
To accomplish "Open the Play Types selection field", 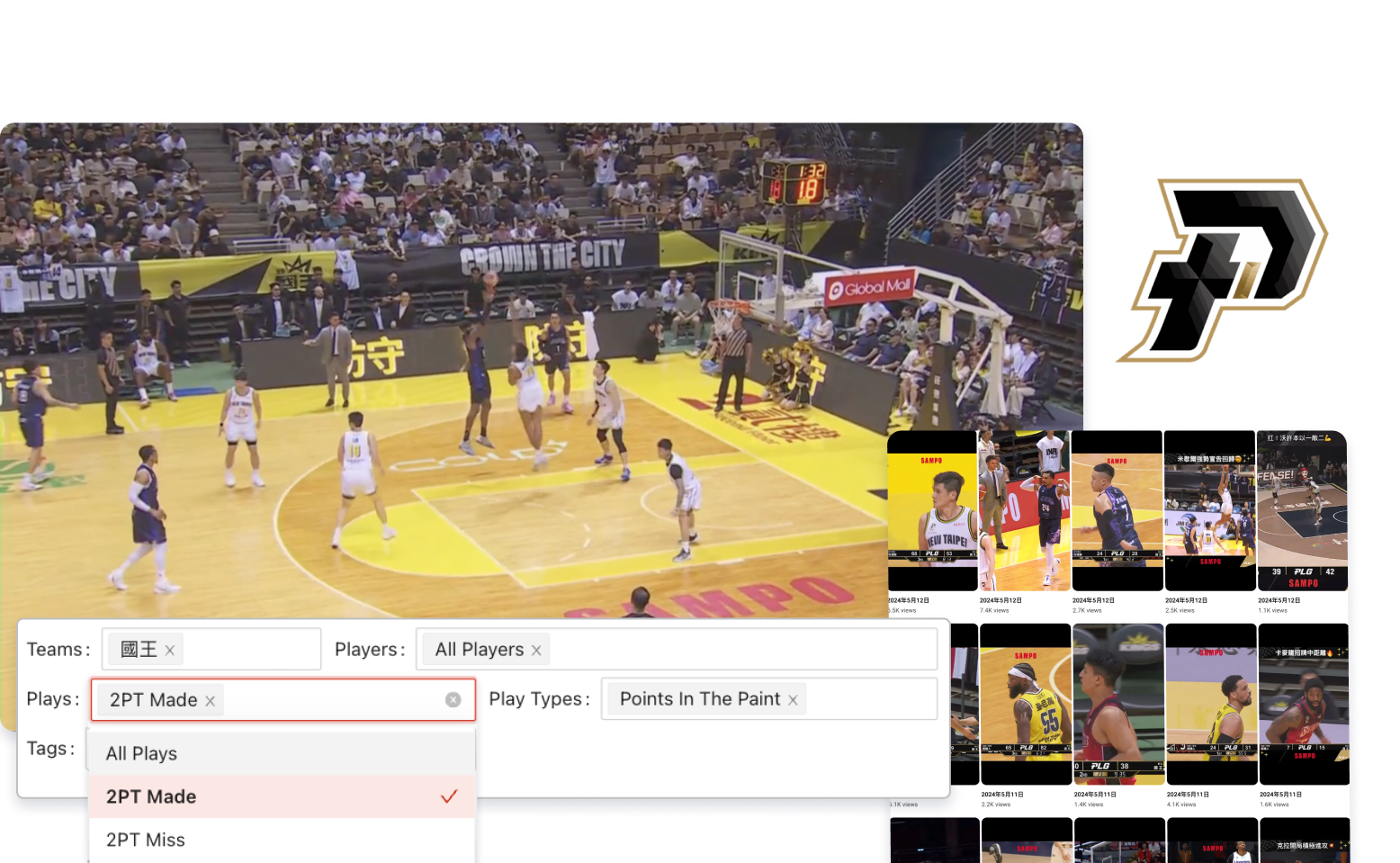I will coord(769,698).
